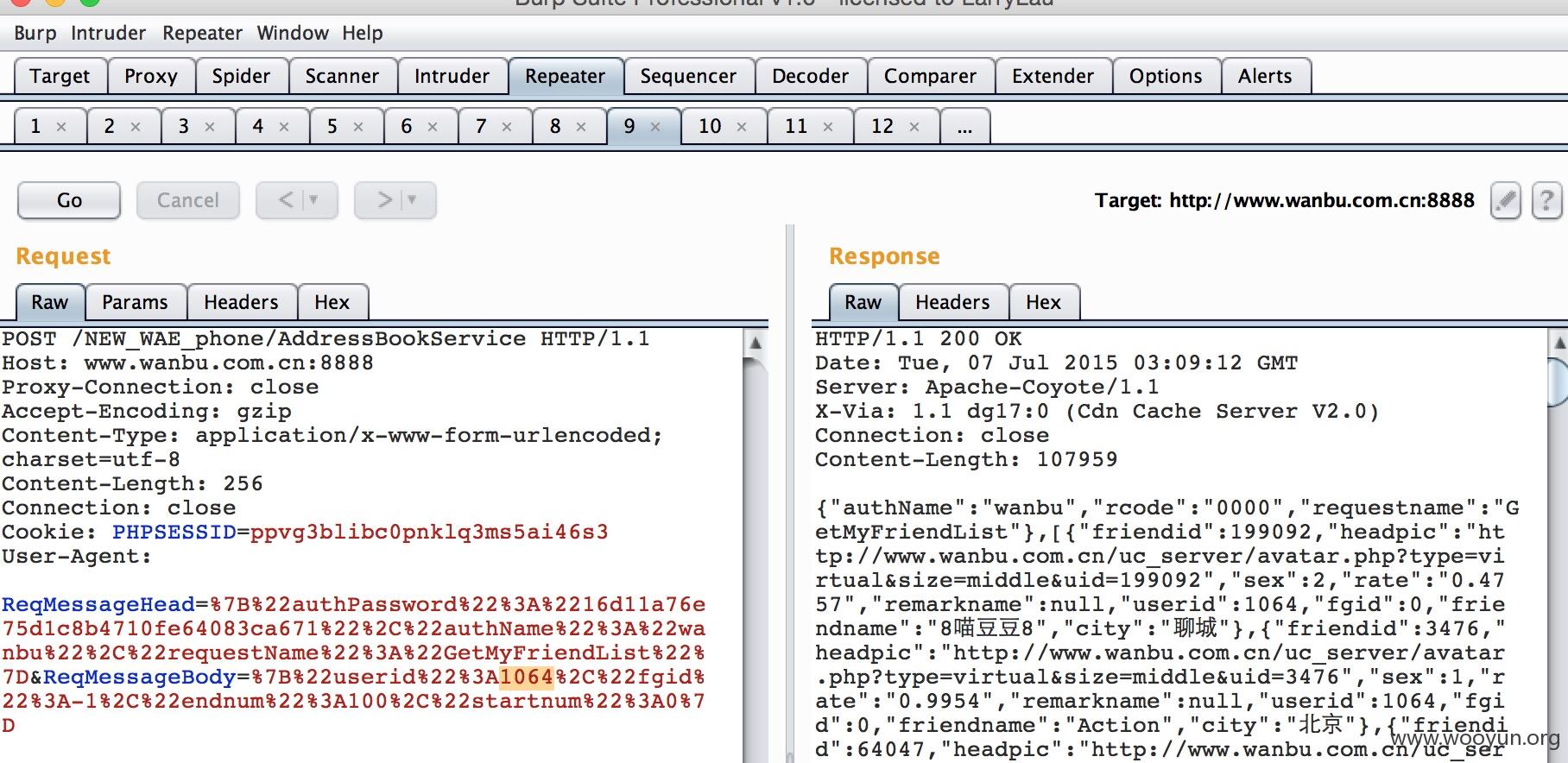Switch to the Options tab

(1166, 76)
